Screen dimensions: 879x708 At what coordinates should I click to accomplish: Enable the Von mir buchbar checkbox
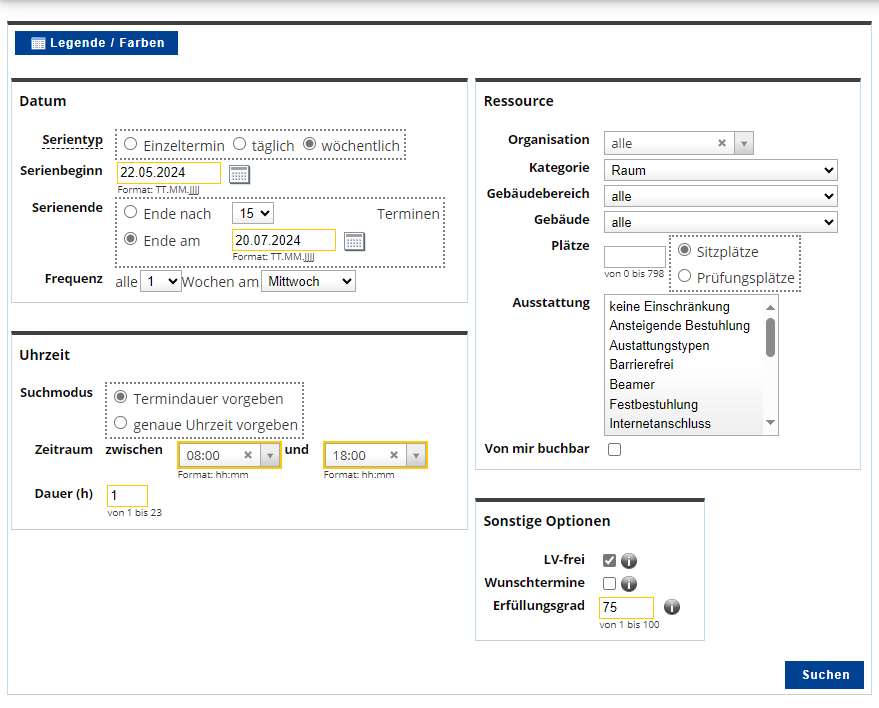click(614, 449)
